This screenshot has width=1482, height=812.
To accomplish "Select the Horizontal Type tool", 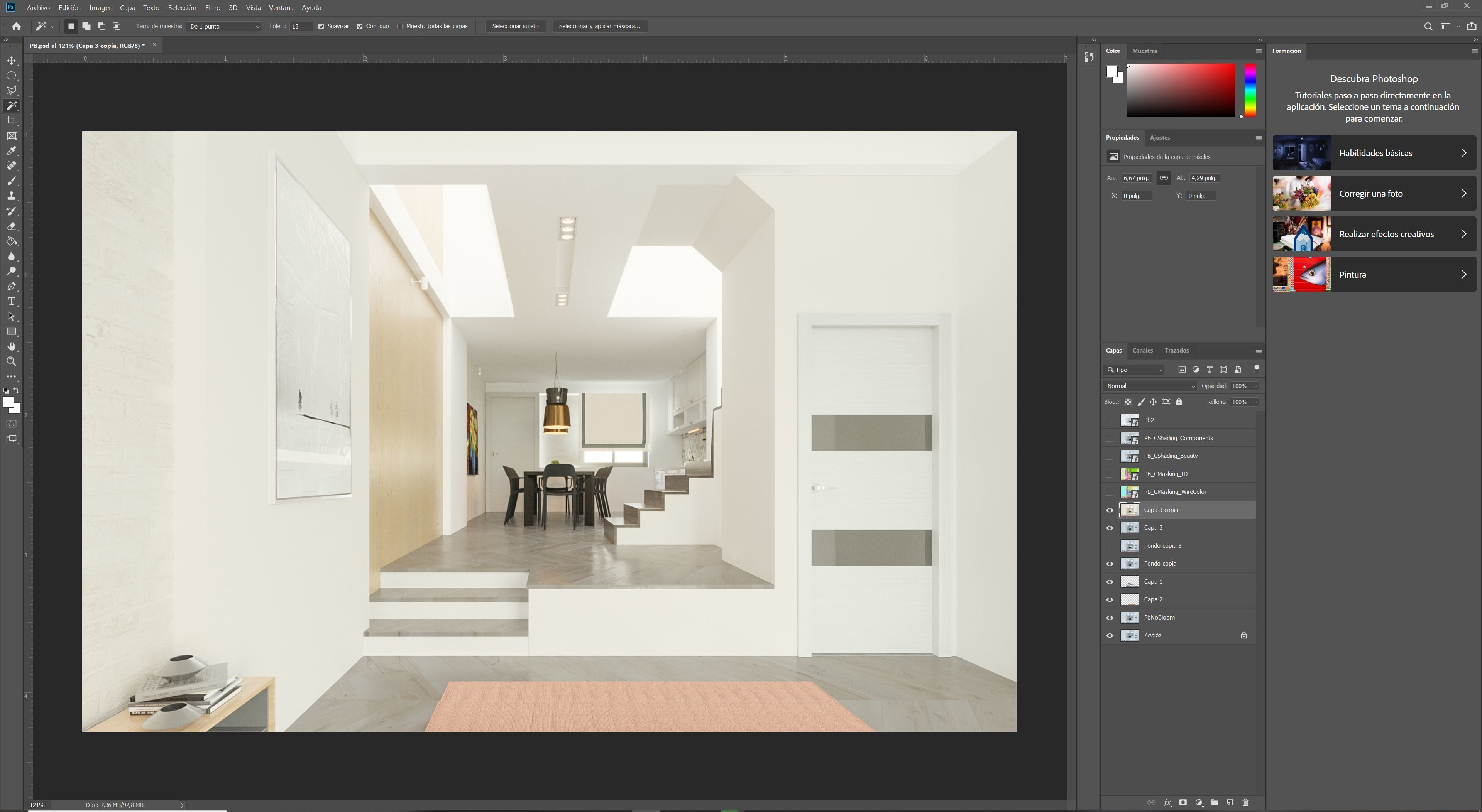I will point(12,301).
